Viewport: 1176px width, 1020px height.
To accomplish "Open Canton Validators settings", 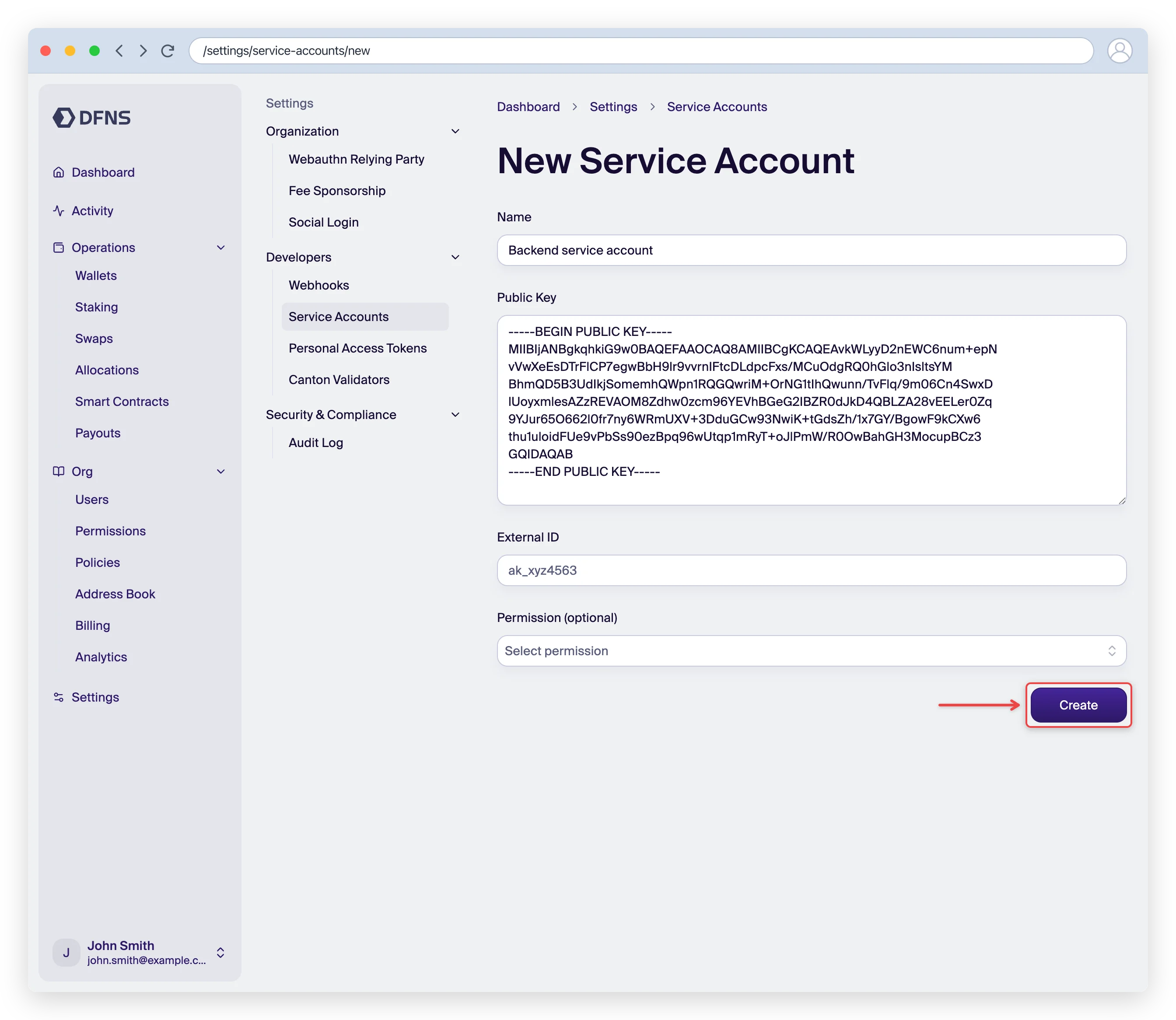I will pos(339,380).
